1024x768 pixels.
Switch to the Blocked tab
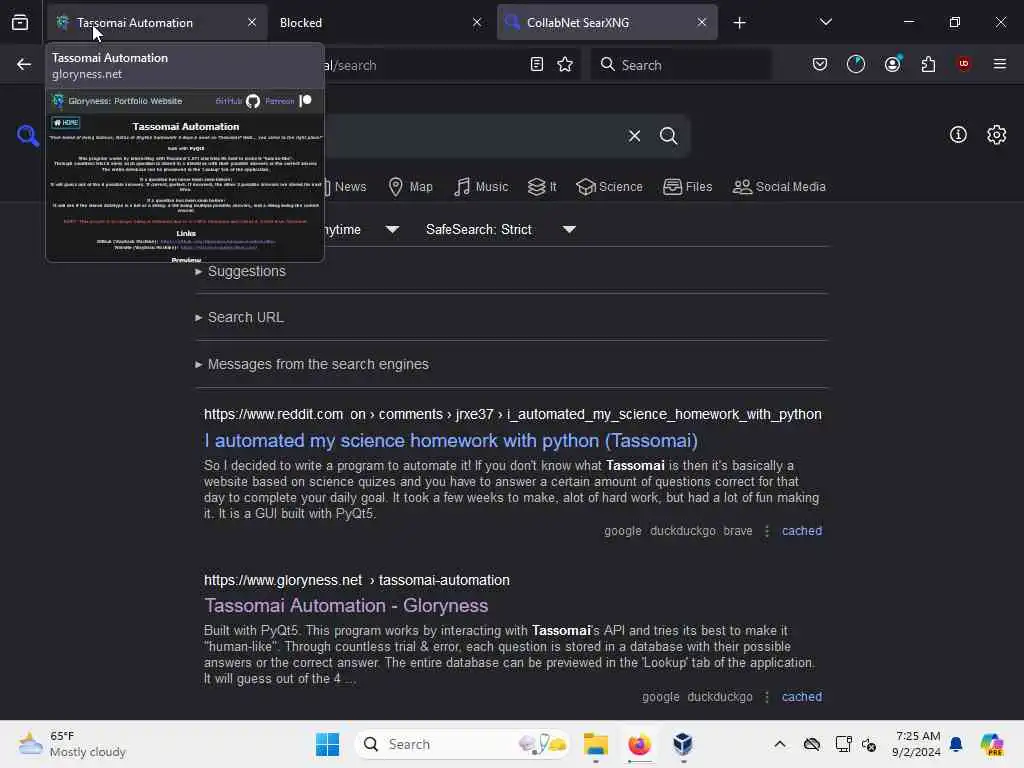pyautogui.click(x=381, y=22)
